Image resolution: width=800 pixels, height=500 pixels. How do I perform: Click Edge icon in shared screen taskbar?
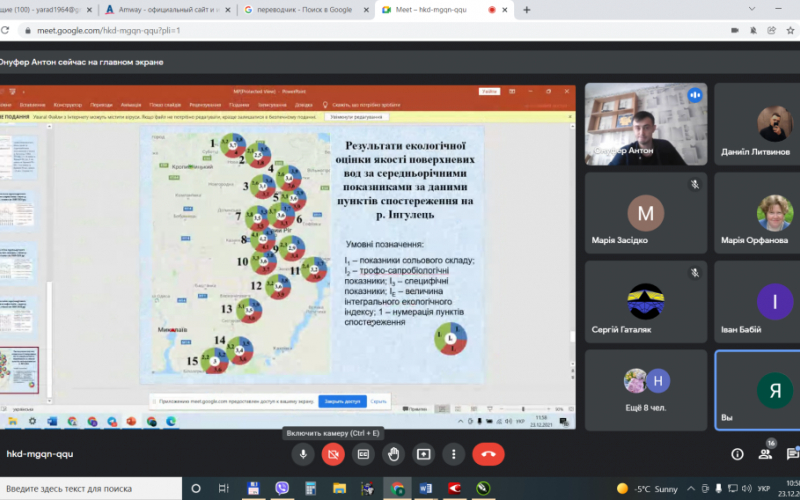170,421
